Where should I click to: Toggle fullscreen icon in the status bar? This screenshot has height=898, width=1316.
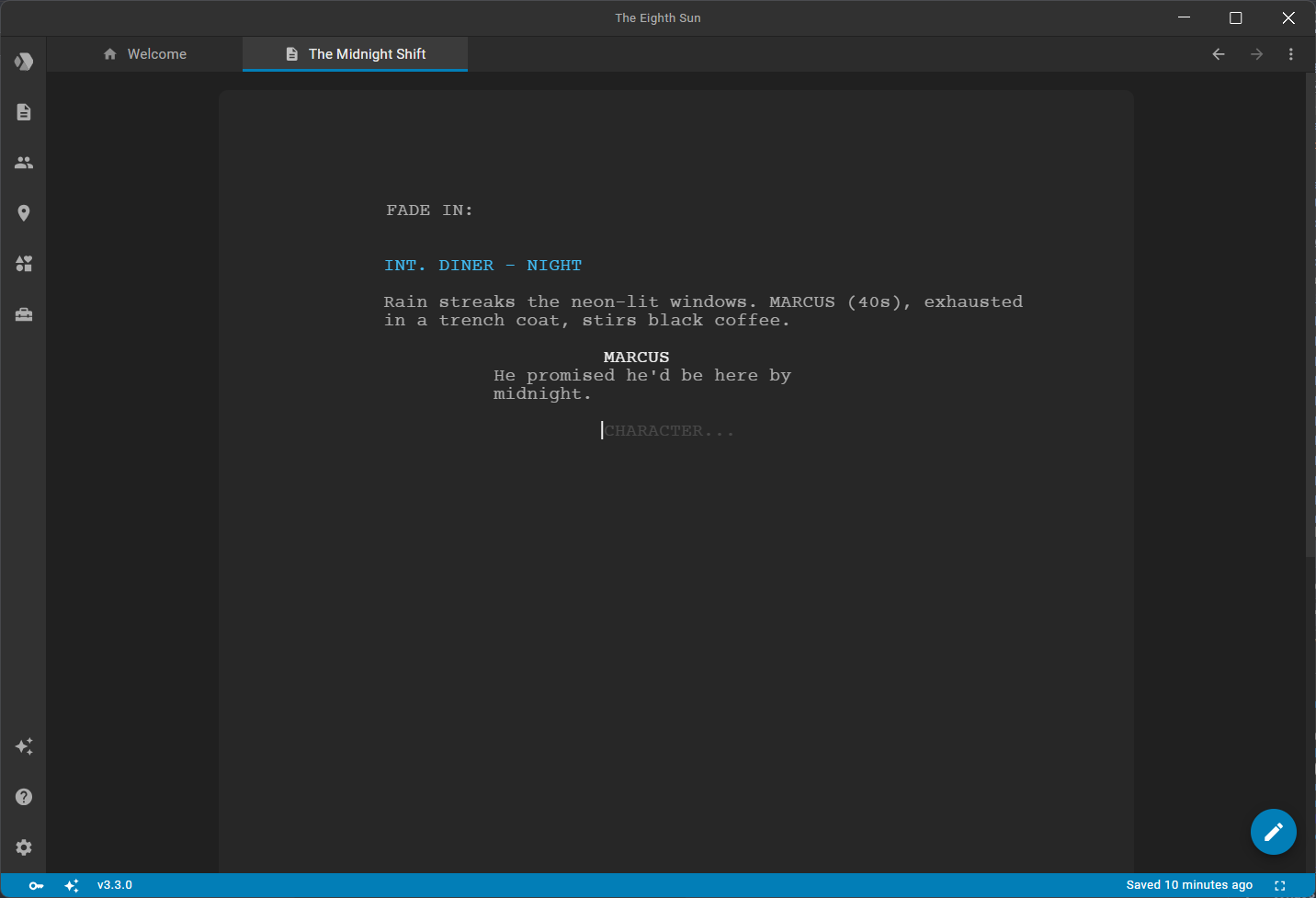click(1279, 885)
